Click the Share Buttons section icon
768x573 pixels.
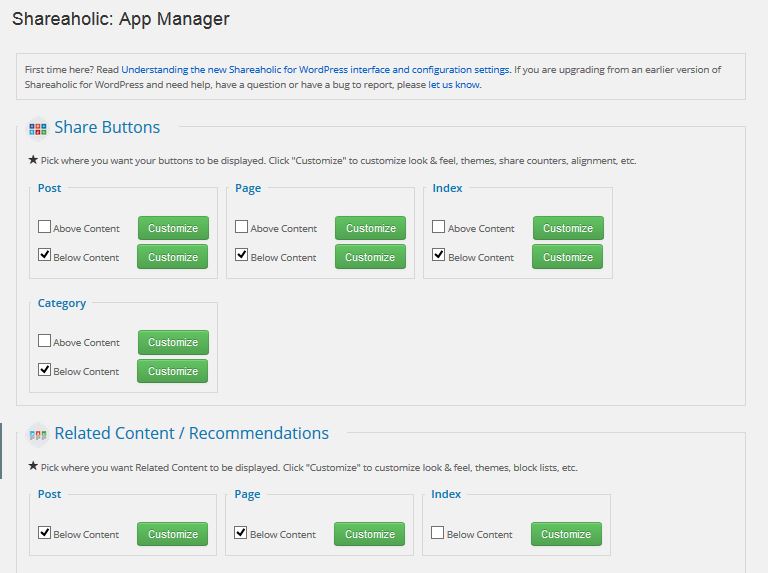tap(38, 129)
